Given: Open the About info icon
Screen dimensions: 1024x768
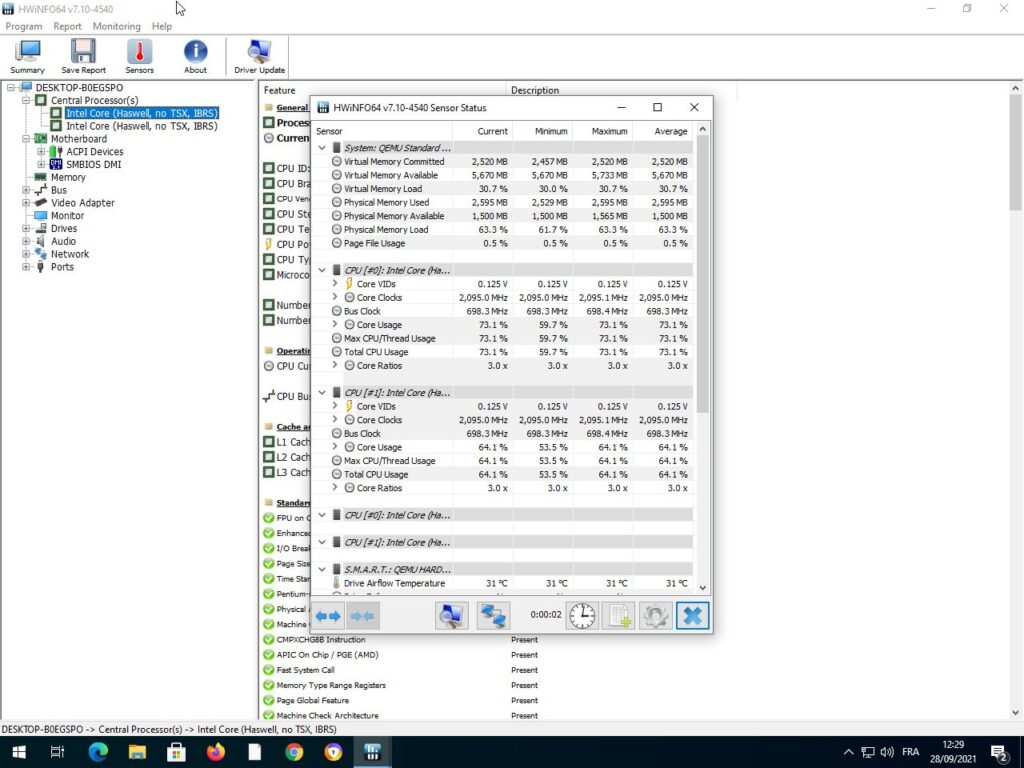Looking at the screenshot, I should coord(195,57).
